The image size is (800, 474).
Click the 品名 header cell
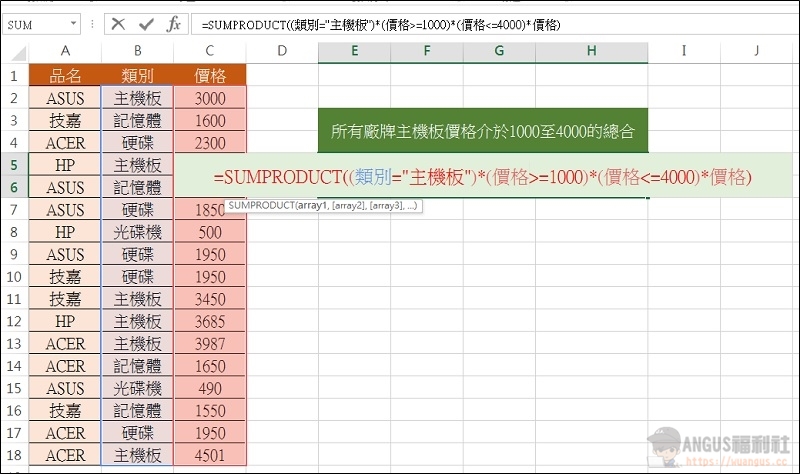(65, 76)
